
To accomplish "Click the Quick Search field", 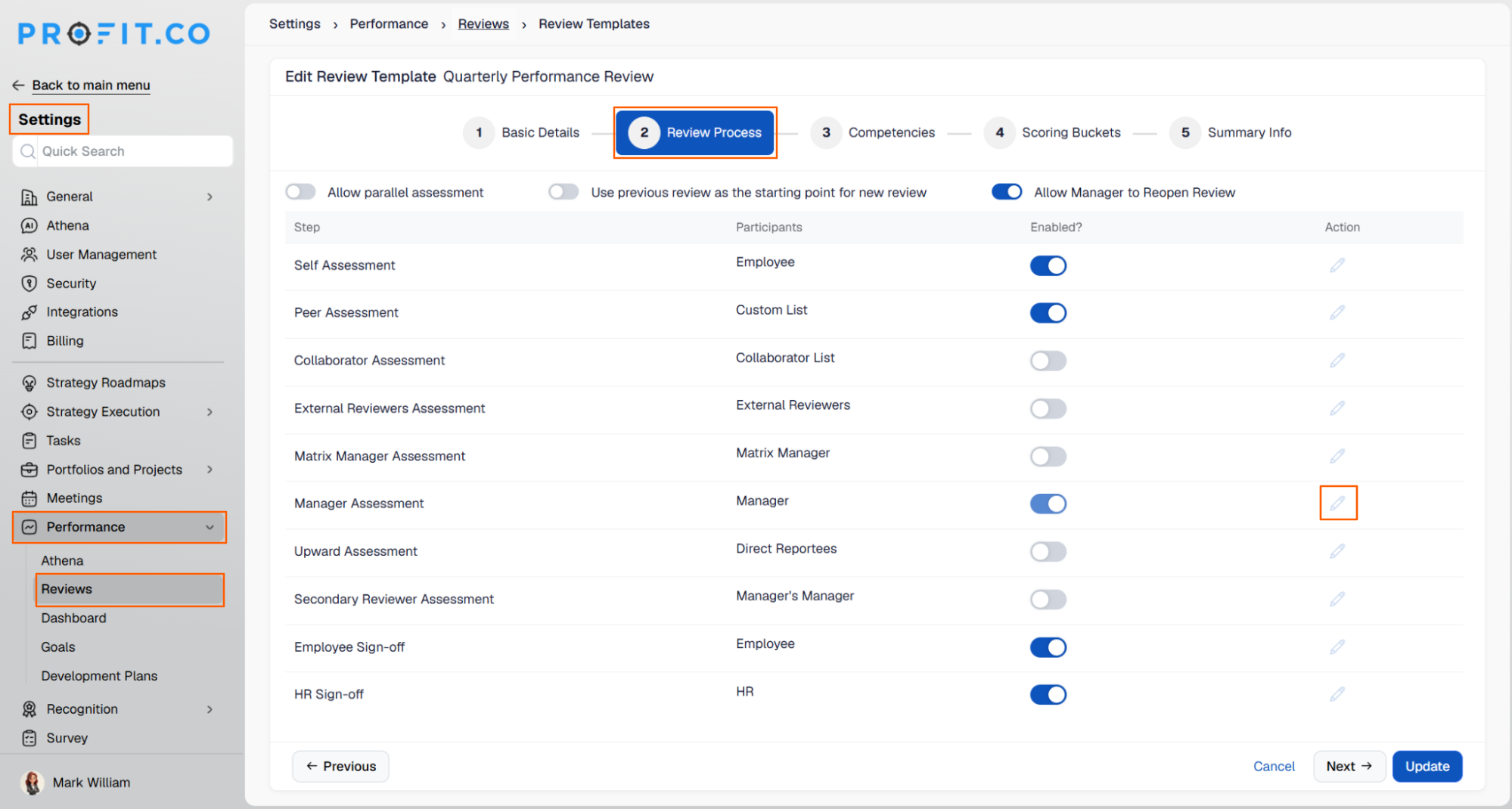I will [123, 151].
